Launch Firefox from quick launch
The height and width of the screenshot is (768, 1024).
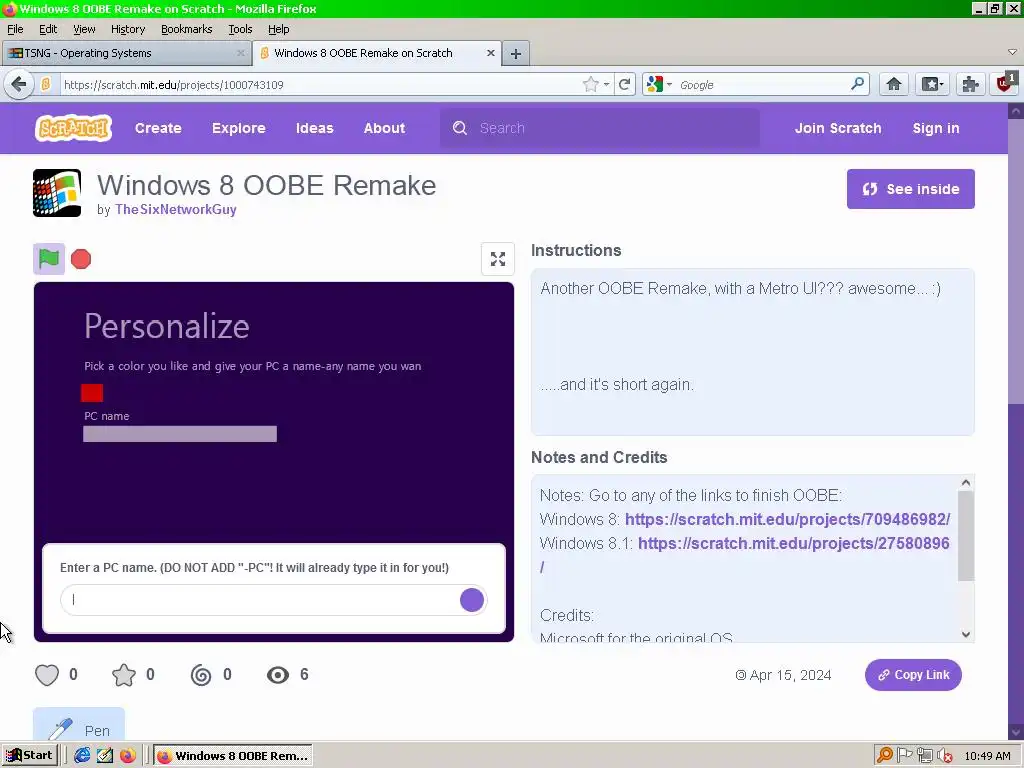click(x=128, y=756)
